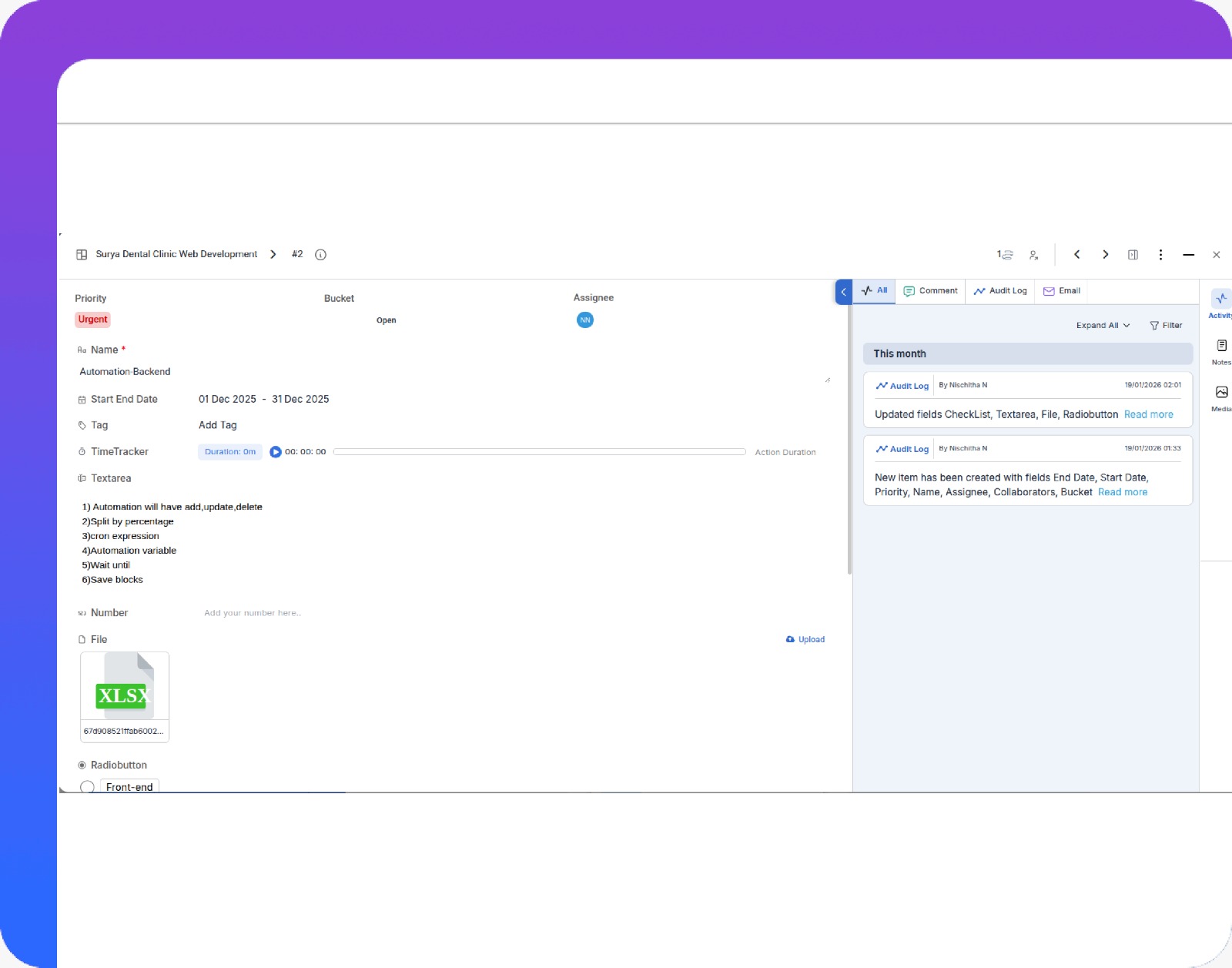Click the Upload link for the File field
The height and width of the screenshot is (968, 1232).
[x=805, y=639]
